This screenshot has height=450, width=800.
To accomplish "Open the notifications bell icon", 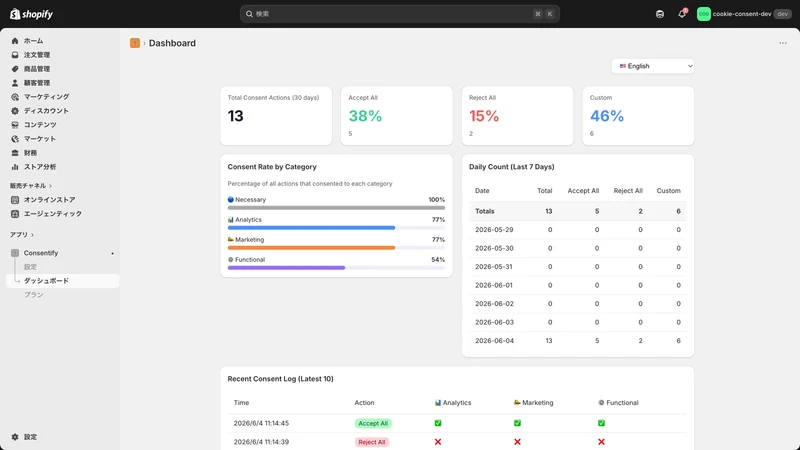I will coord(682,14).
